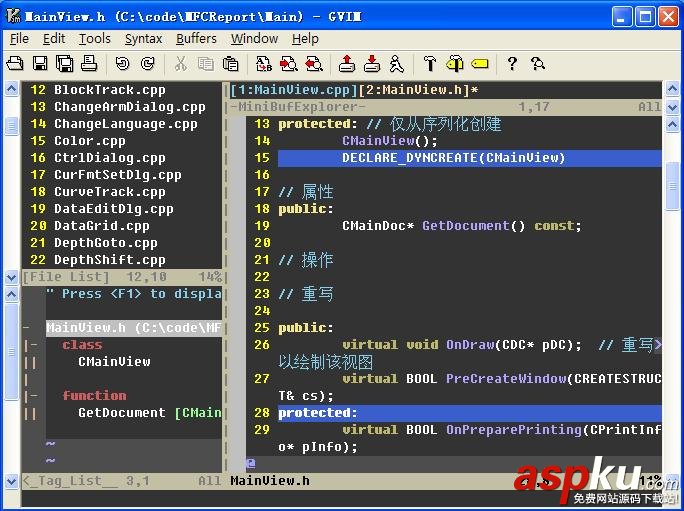The height and width of the screenshot is (511, 684).
Task: Click the Undo toolbar icon
Action: click(x=123, y=64)
